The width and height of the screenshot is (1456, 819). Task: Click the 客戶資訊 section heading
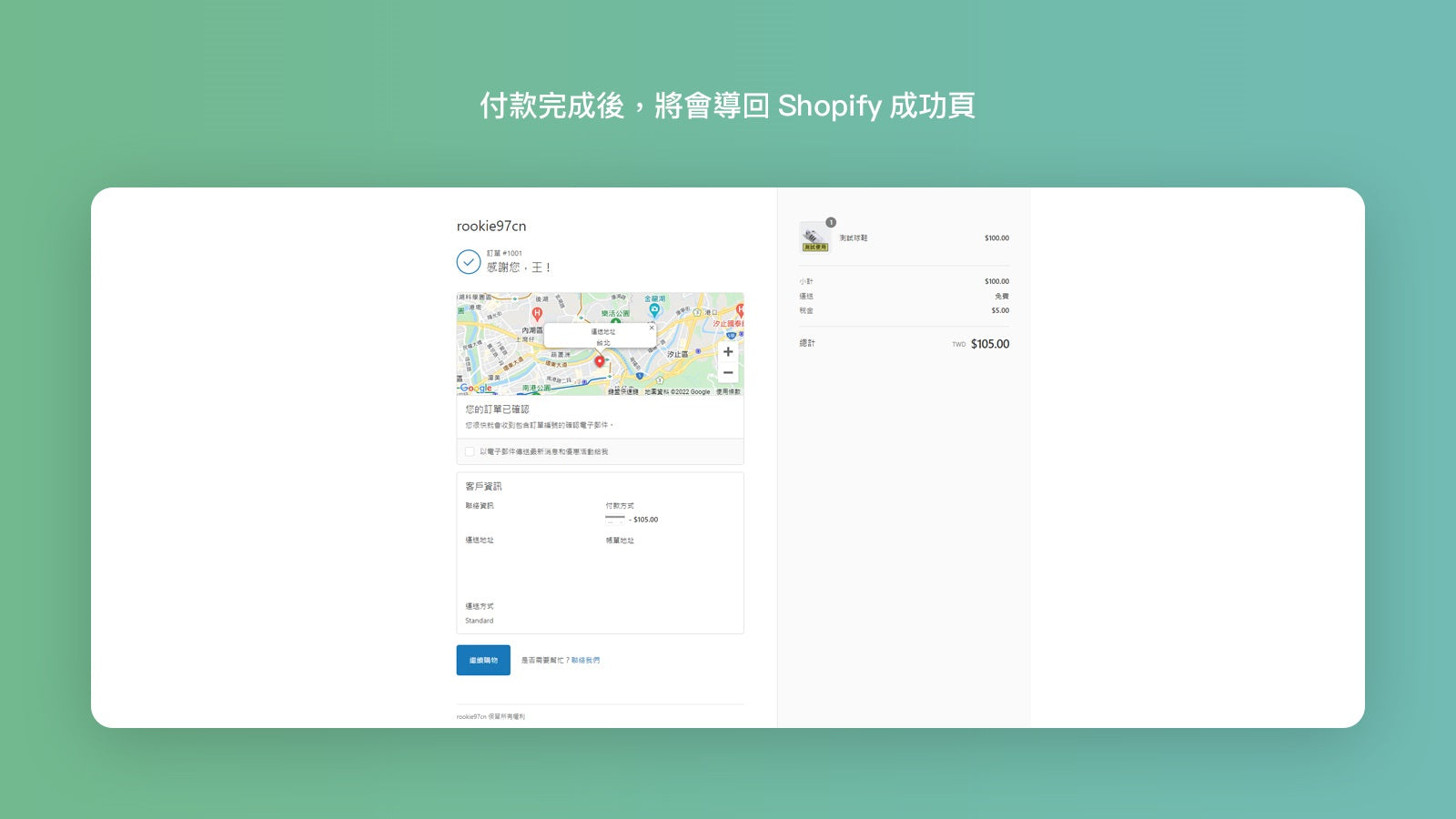[x=483, y=486]
